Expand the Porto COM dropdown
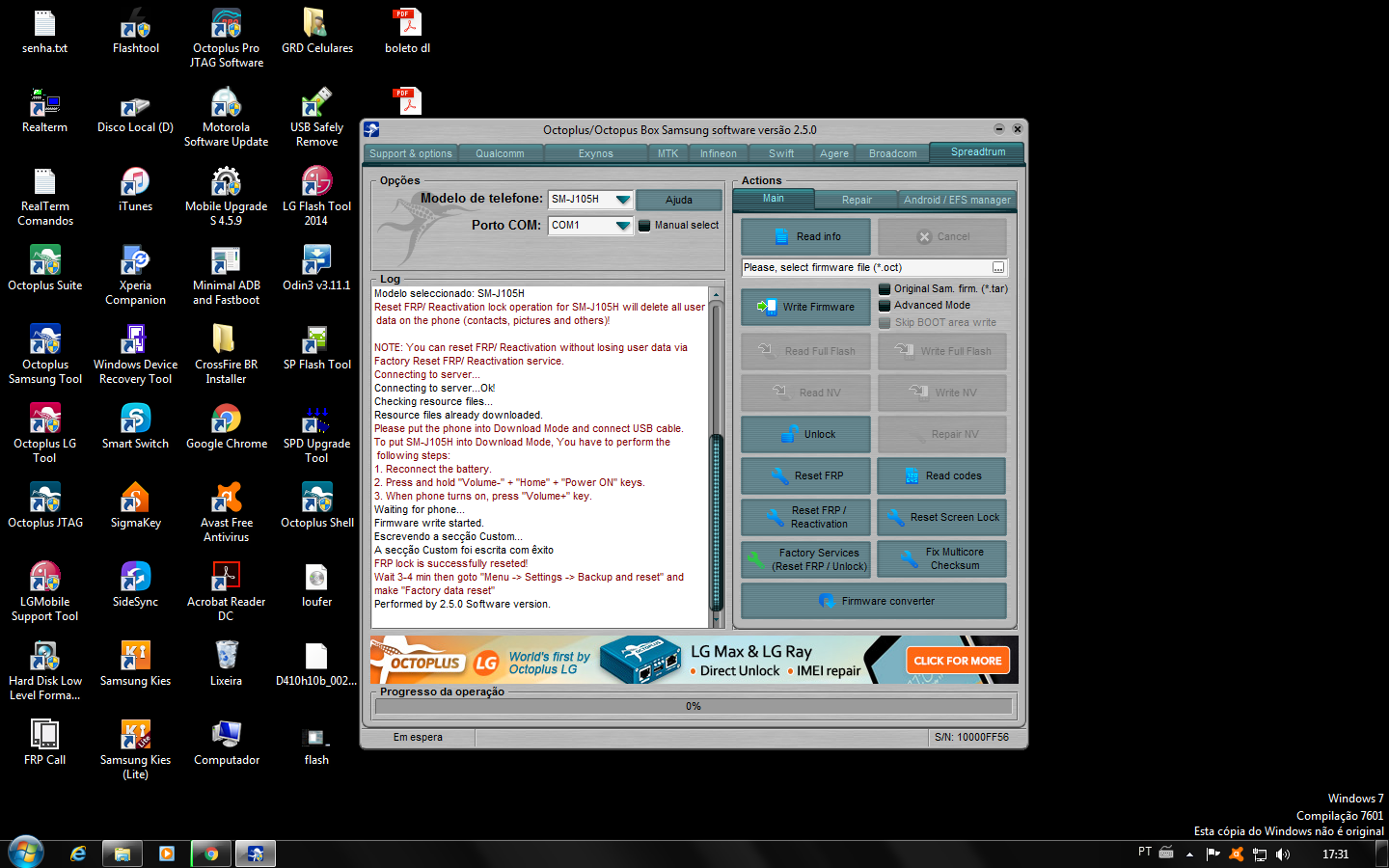This screenshot has width=1389, height=868. click(x=622, y=226)
